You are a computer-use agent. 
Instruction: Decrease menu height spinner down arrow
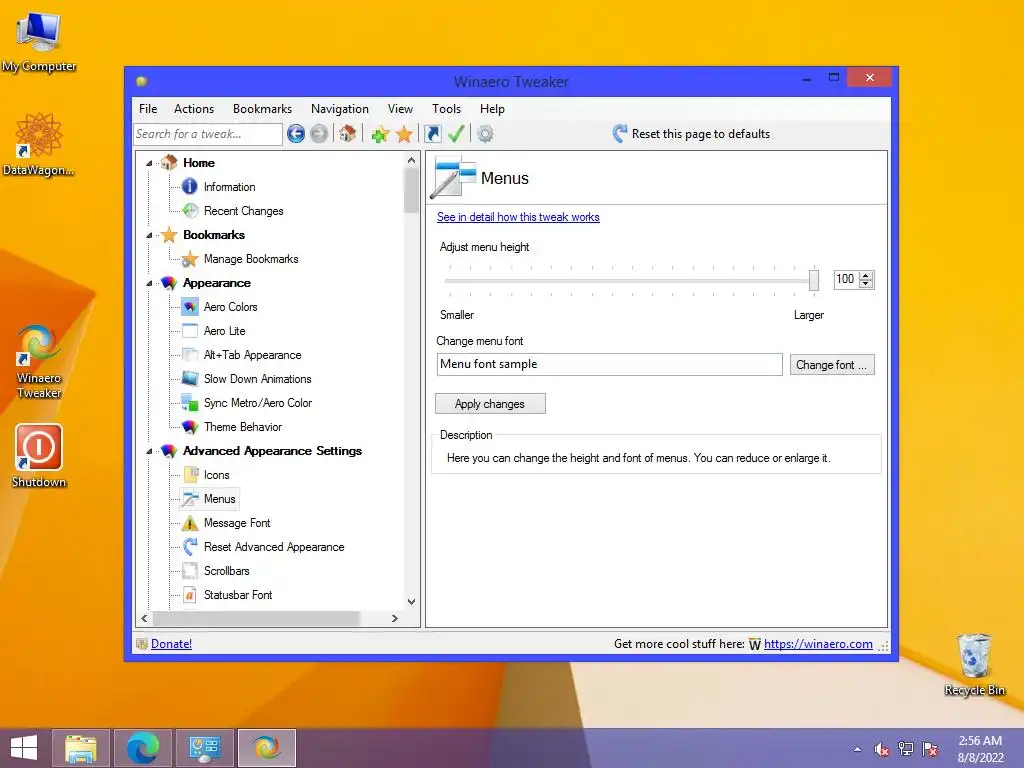point(866,284)
